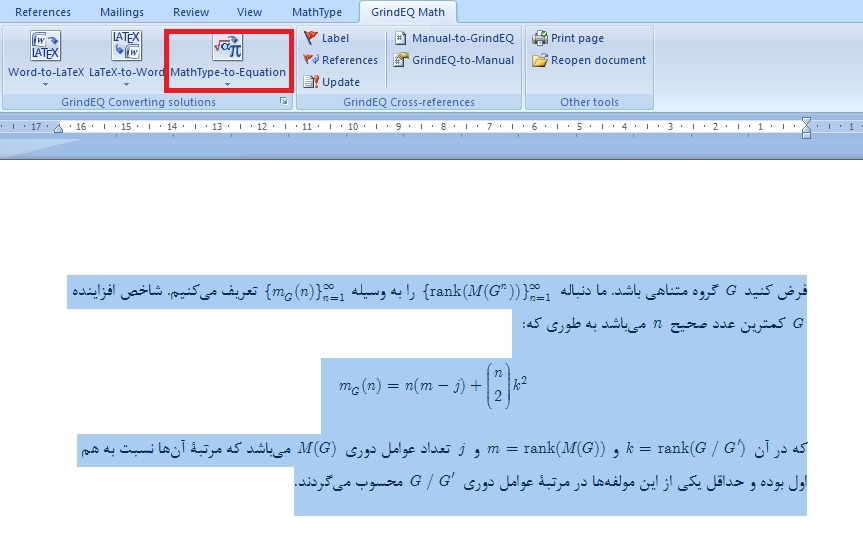Select the GrindEQ Math tab
Viewport: 863px width, 554px height.
tap(408, 12)
